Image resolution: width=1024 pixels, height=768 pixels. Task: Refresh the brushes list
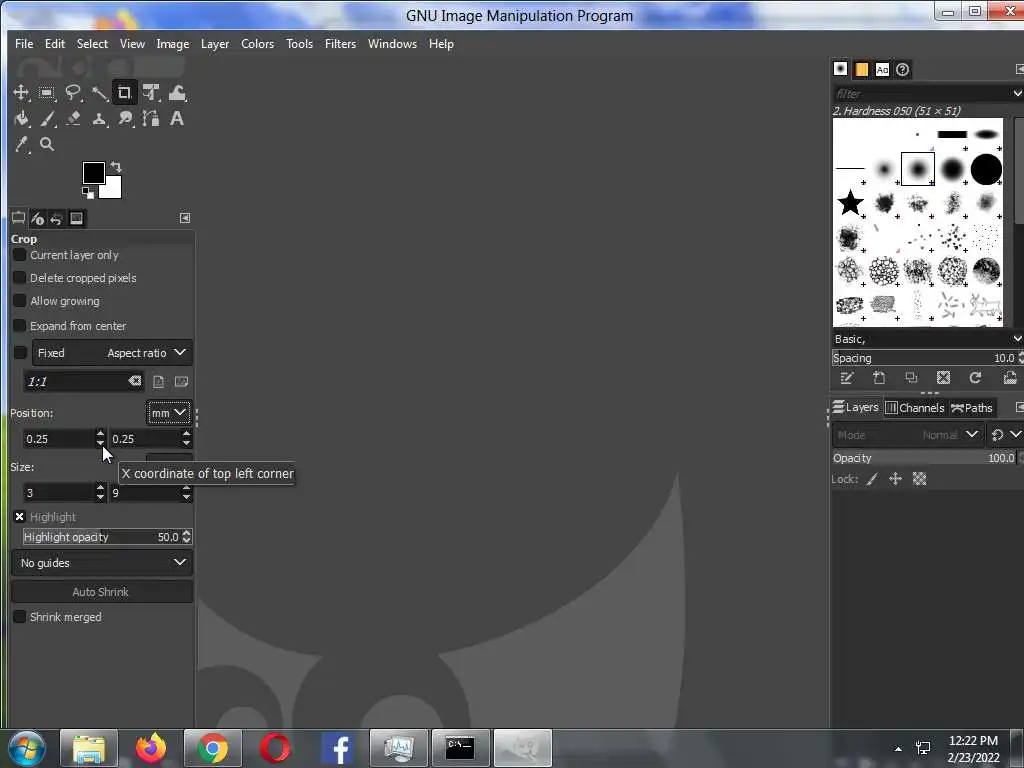click(975, 377)
